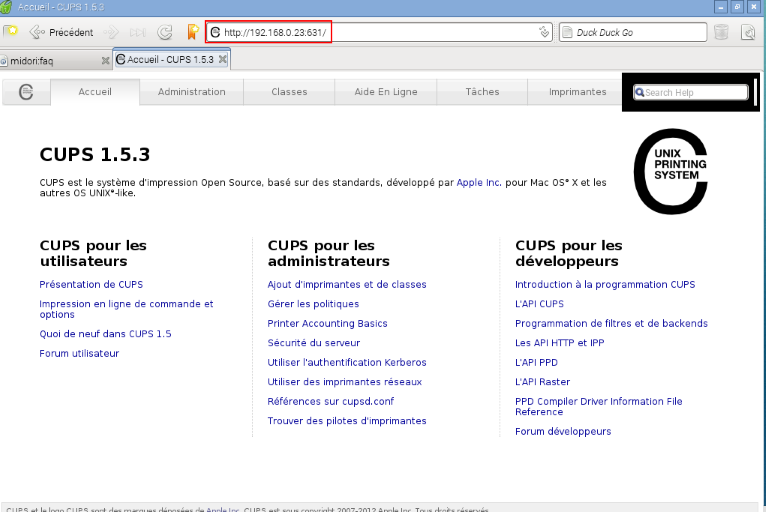This screenshot has height=512, width=766.
Task: Open Forum utilisateur link
Action: point(79,353)
